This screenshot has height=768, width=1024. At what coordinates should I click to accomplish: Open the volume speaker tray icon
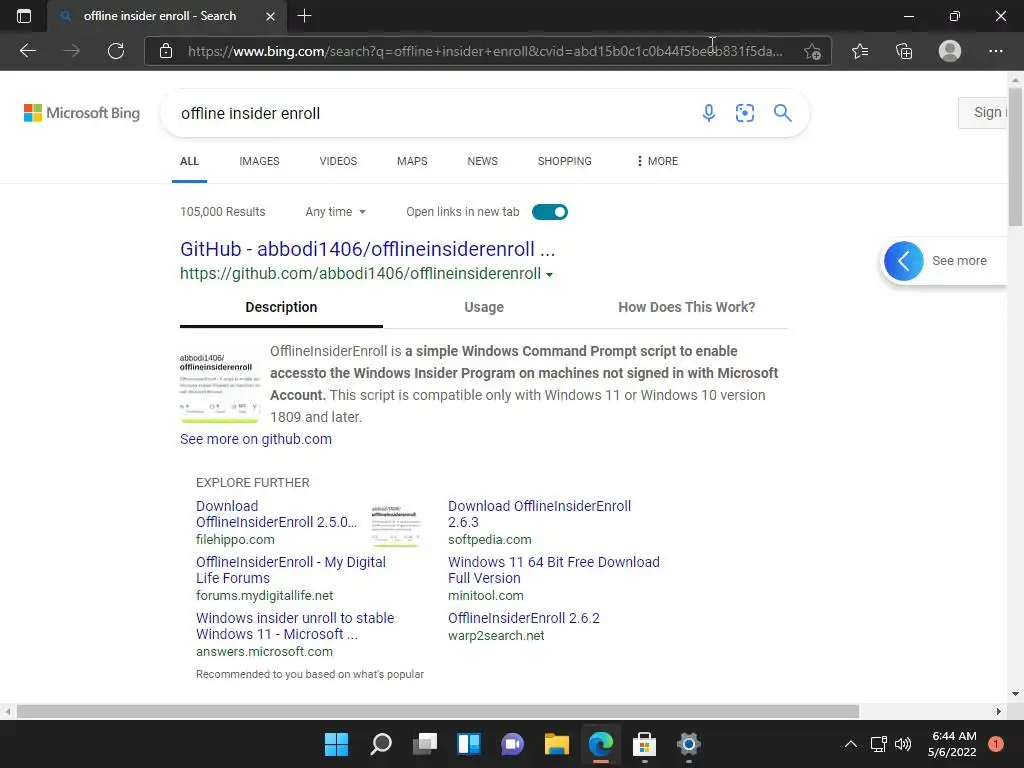coord(903,744)
